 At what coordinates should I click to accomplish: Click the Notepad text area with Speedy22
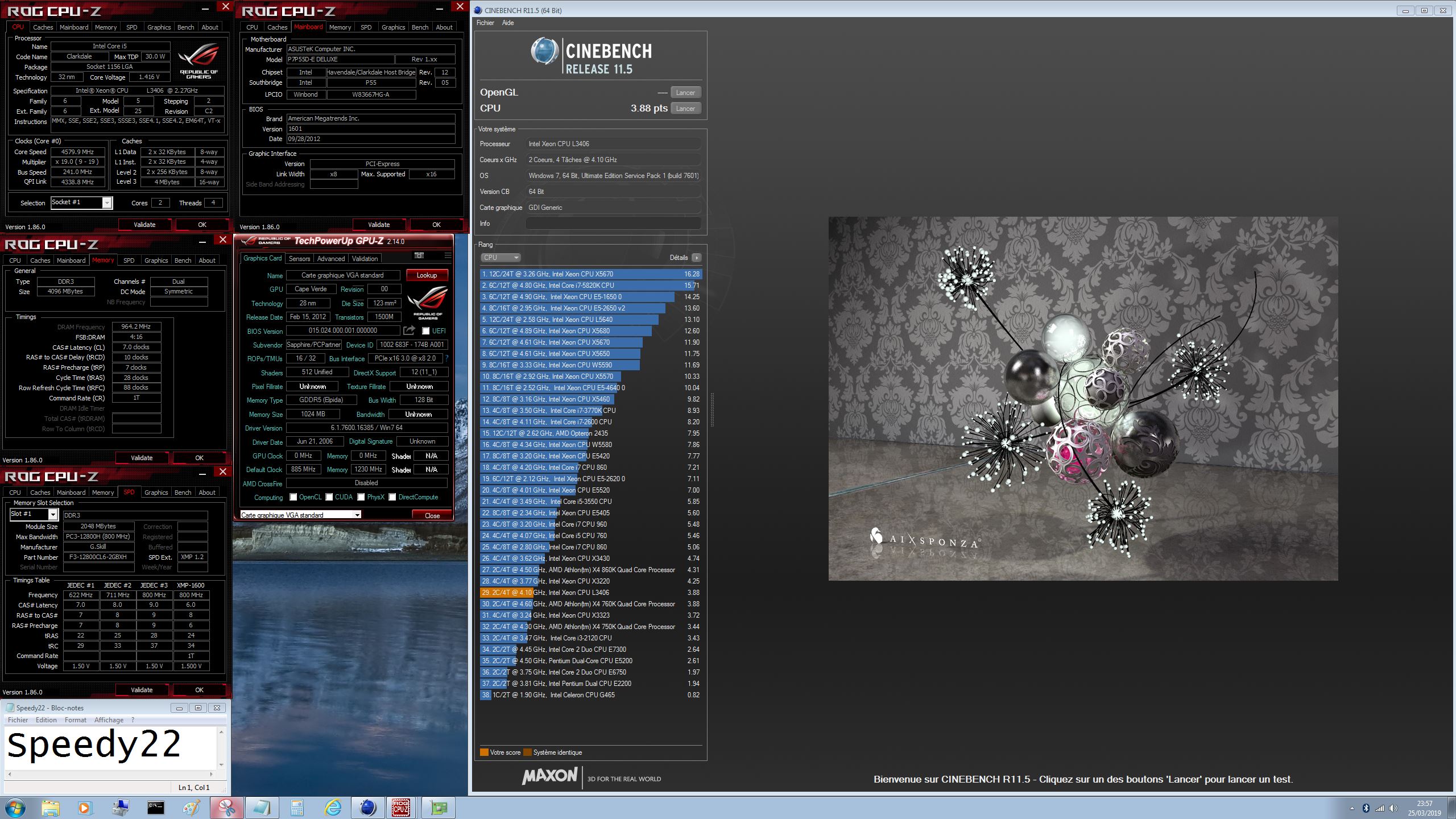tap(111, 747)
